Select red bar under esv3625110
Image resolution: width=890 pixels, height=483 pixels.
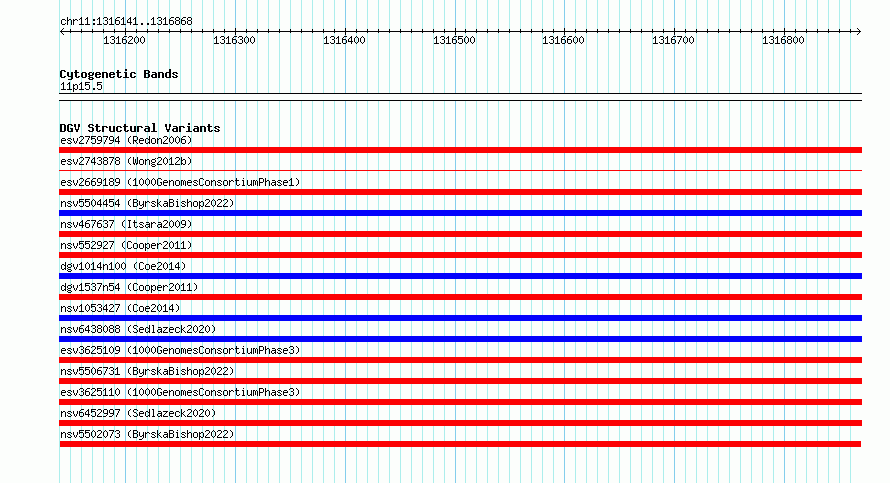click(460, 402)
